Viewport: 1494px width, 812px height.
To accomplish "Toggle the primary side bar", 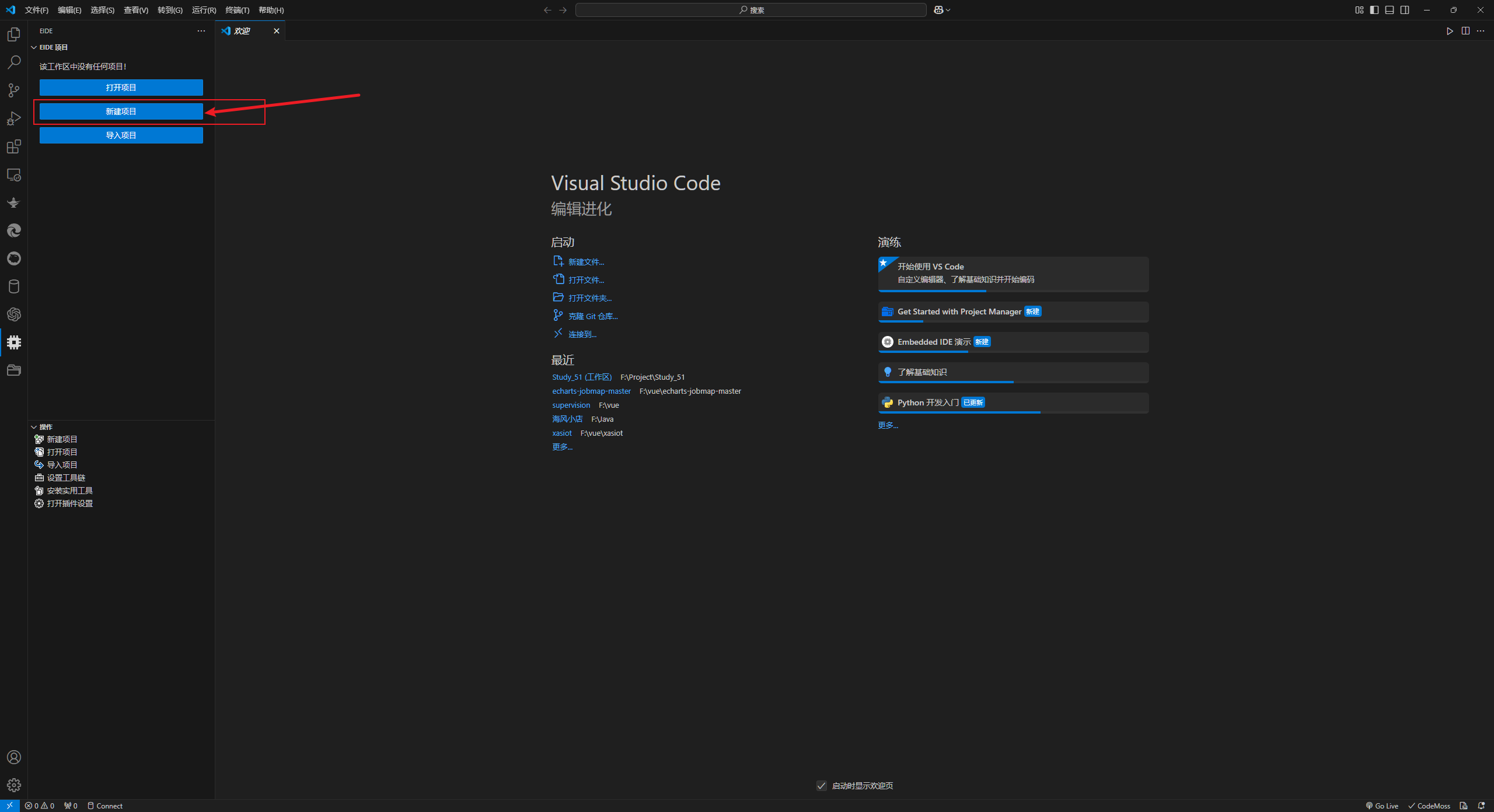I will 1374,10.
